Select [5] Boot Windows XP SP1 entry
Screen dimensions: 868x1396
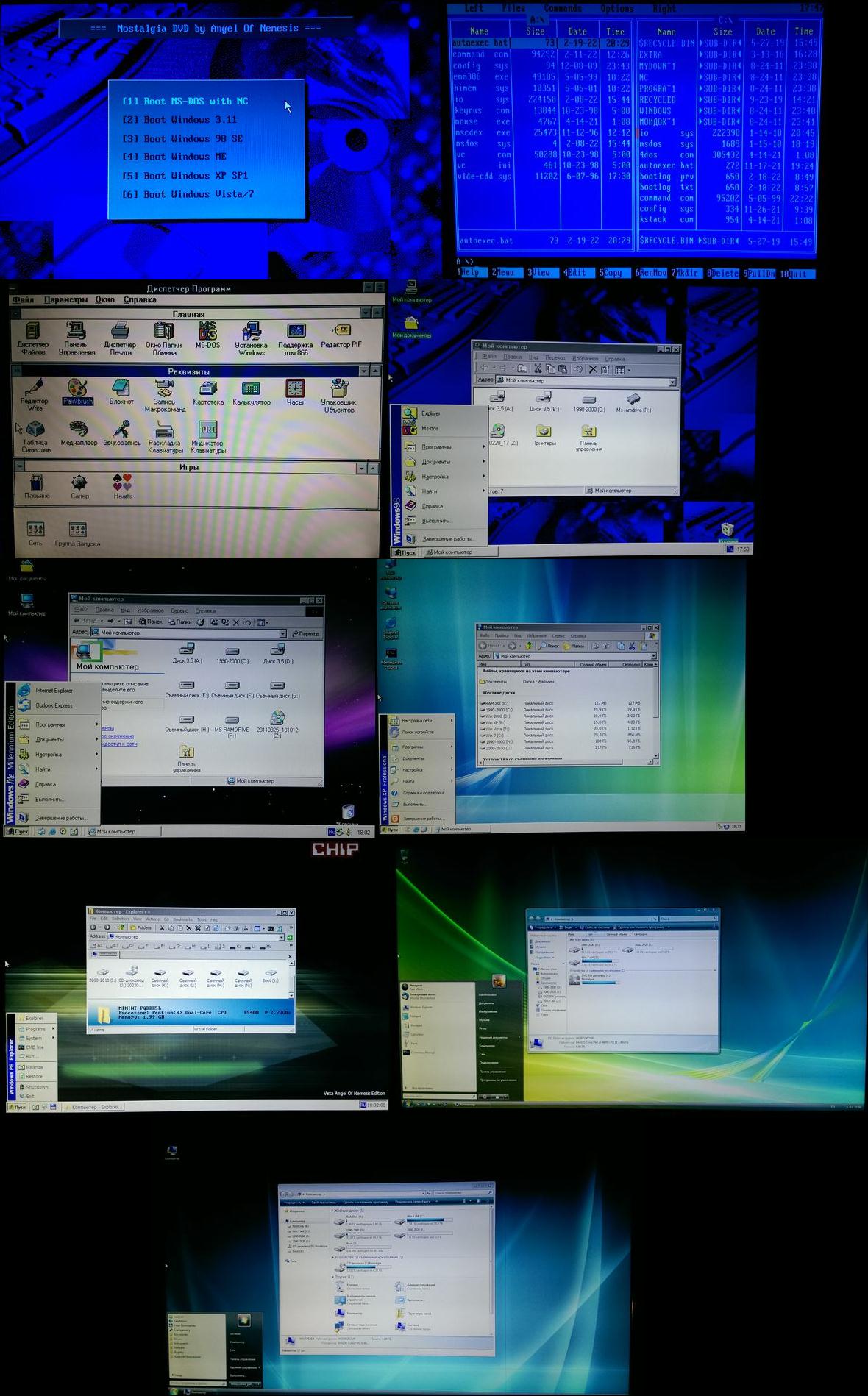[x=185, y=176]
